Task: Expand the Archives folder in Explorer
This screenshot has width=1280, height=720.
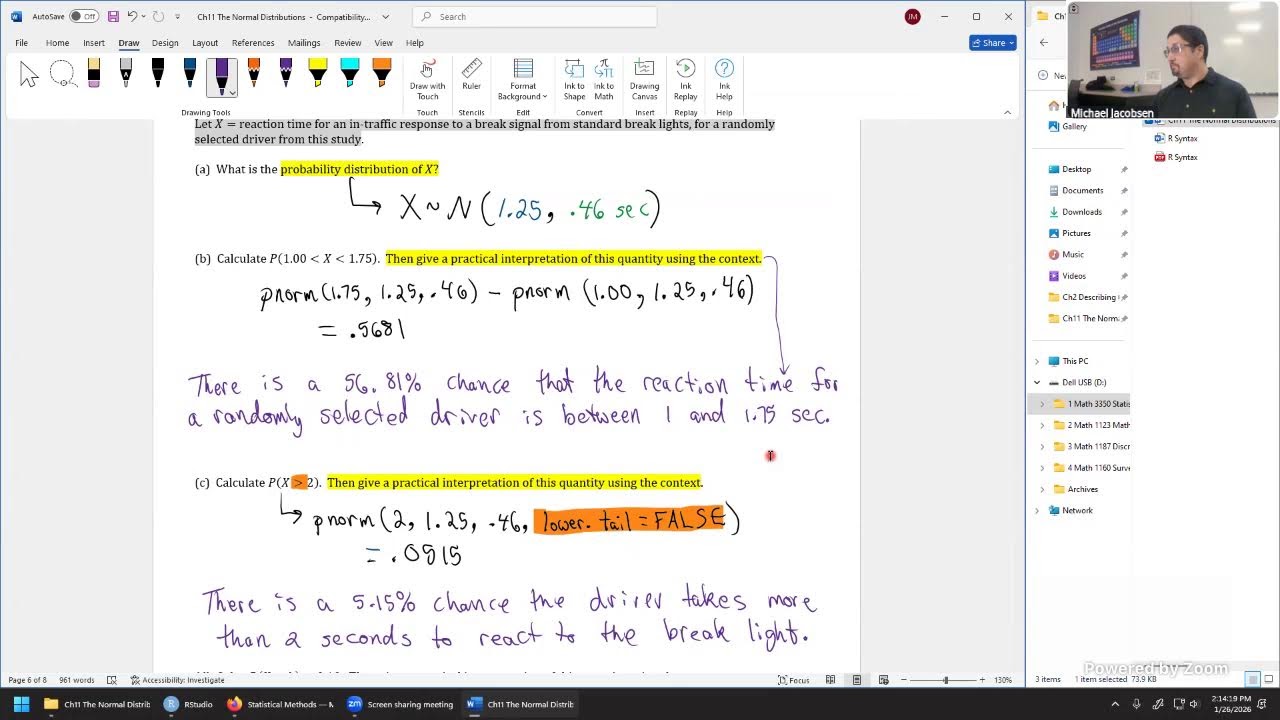Action: [x=1042, y=489]
